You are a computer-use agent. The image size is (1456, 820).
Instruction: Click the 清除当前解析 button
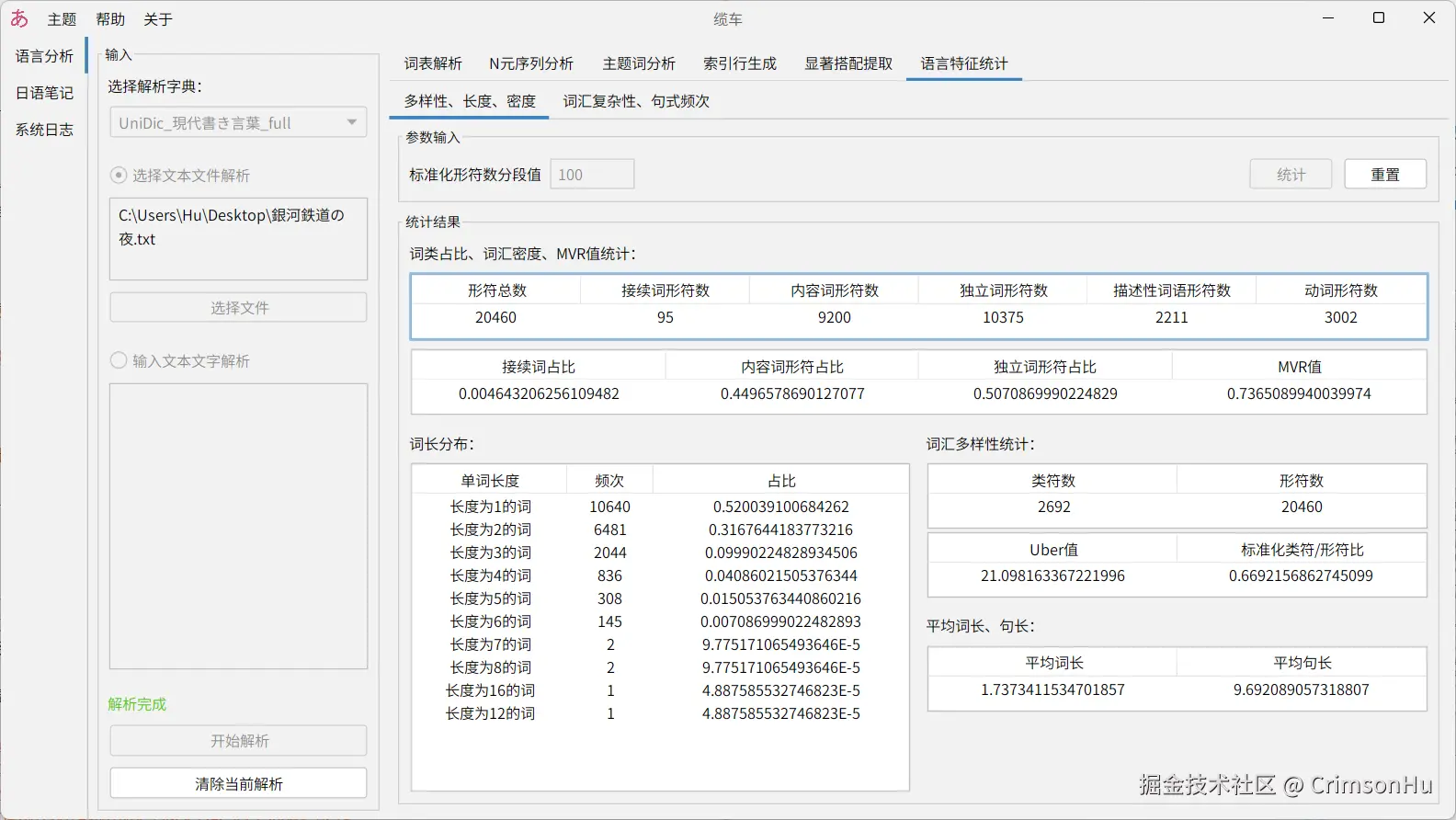coord(239,783)
